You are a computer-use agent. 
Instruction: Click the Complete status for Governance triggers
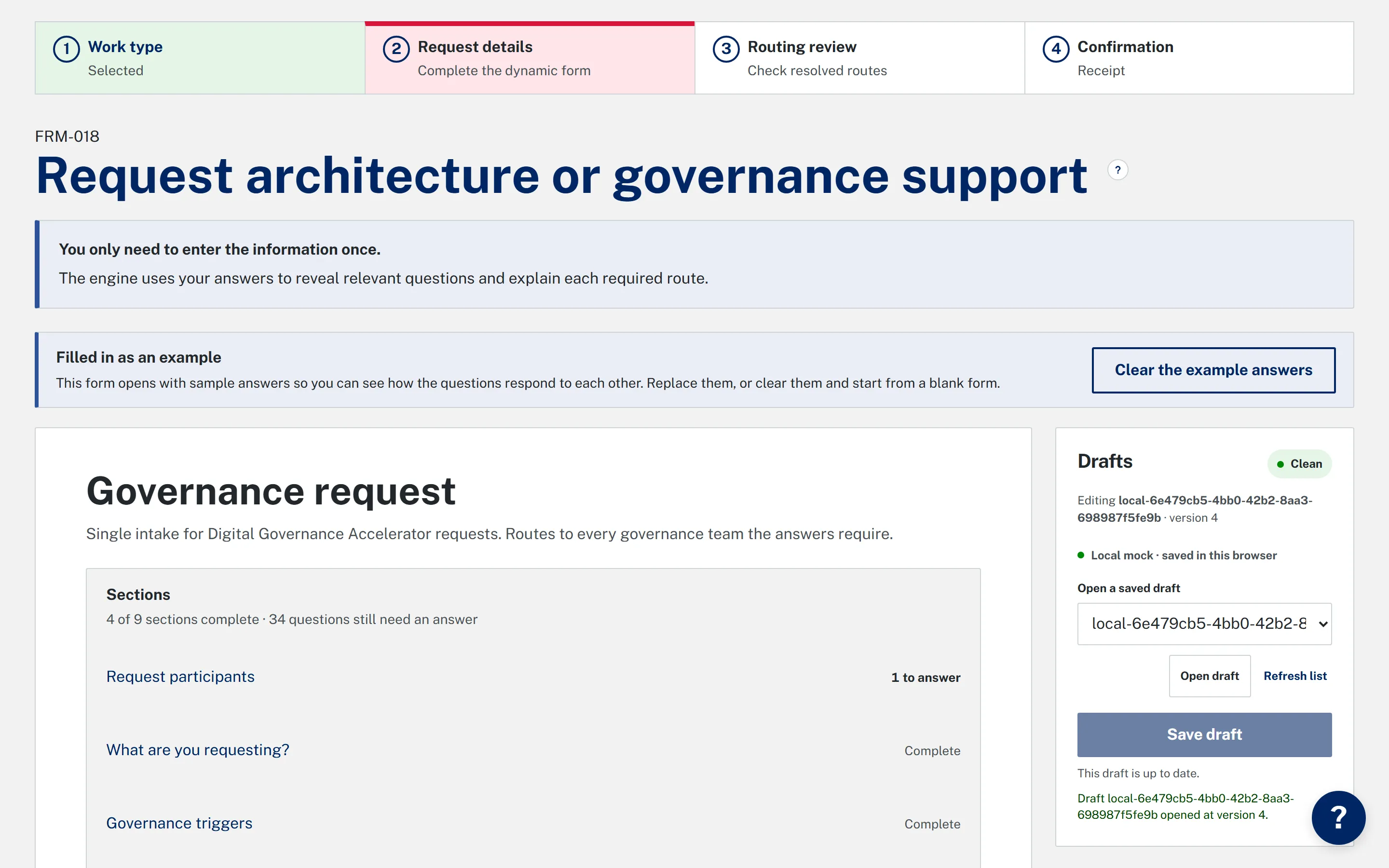click(932, 824)
